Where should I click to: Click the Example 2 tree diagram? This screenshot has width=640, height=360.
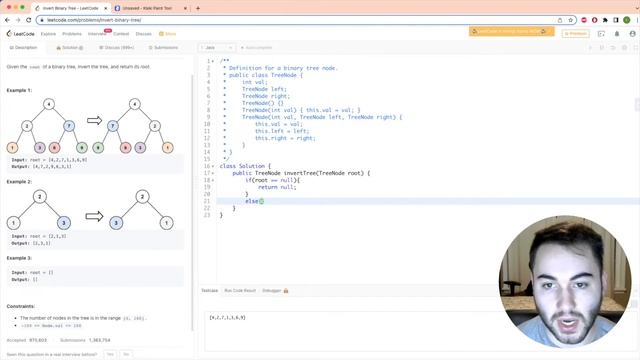point(90,210)
